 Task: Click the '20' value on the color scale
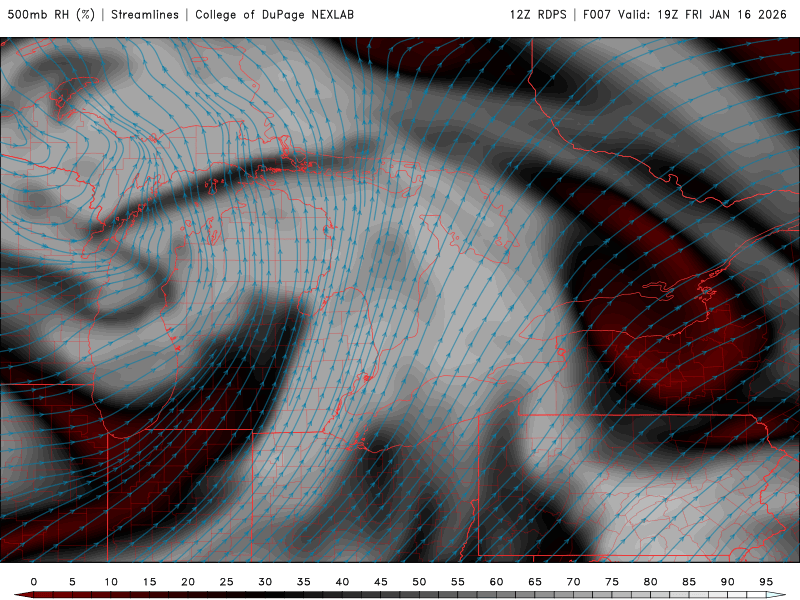[188, 582]
